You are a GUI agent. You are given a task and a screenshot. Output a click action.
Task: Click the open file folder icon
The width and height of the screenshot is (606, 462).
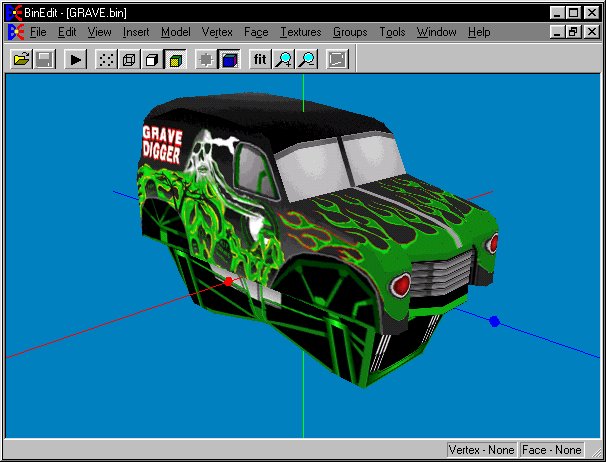pos(20,60)
